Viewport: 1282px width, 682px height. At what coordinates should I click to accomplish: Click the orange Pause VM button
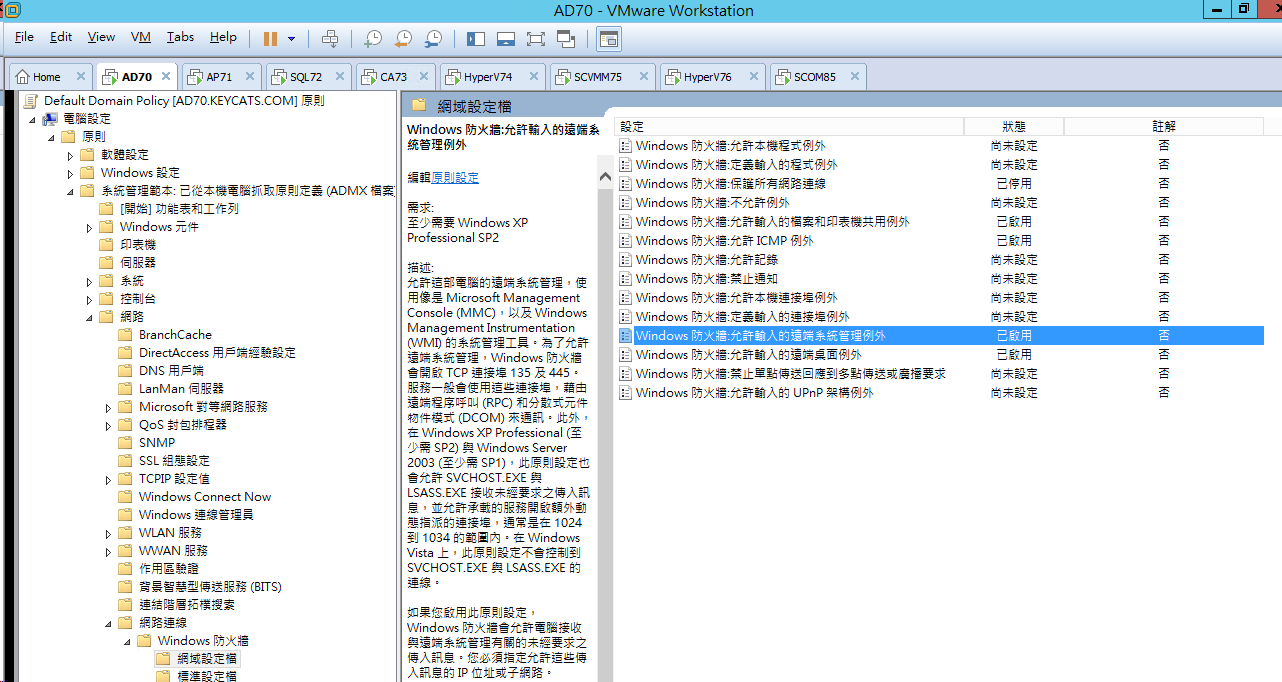[x=270, y=38]
